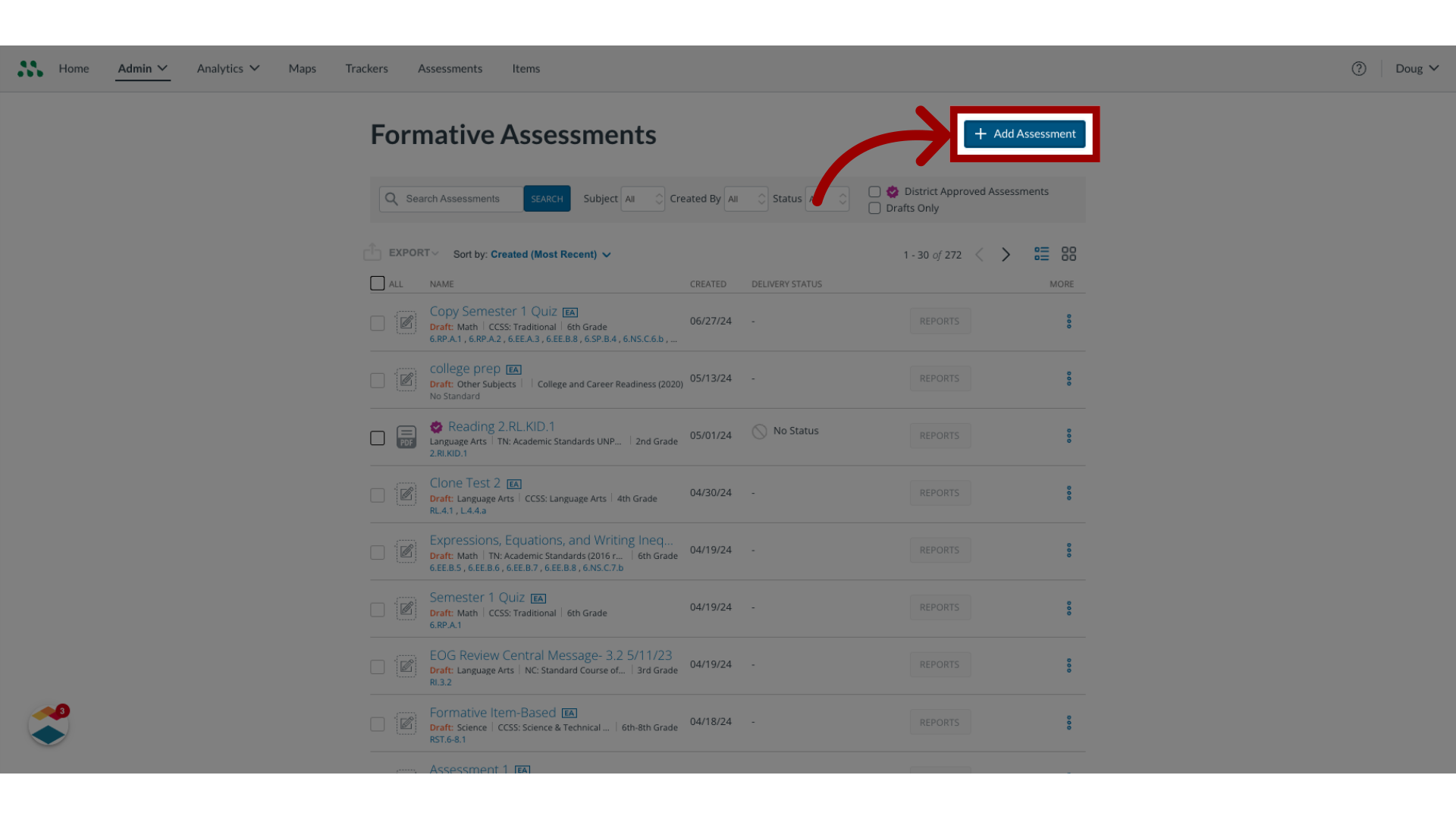Click the Assessments tab in the top navigation
This screenshot has width=1456, height=819.
coord(449,68)
